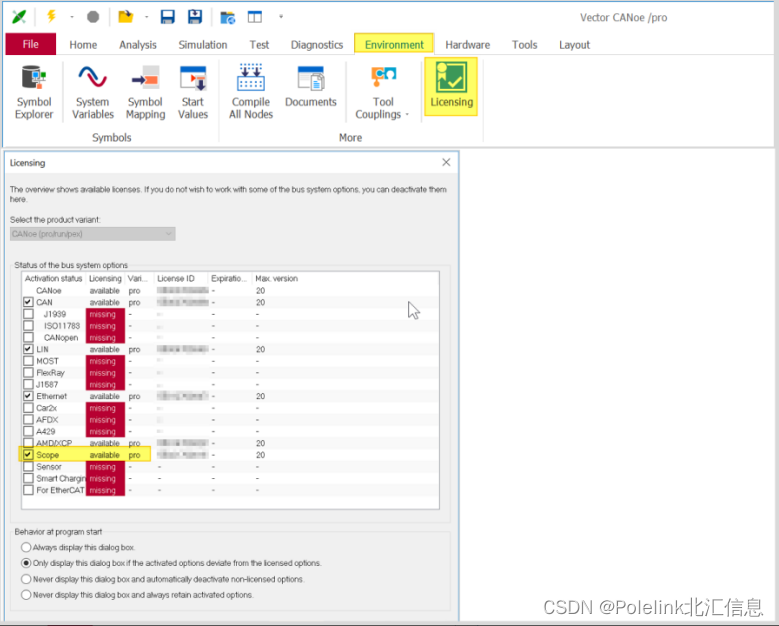Switch to the Layout tab
The width and height of the screenshot is (779, 626).
[574, 45]
